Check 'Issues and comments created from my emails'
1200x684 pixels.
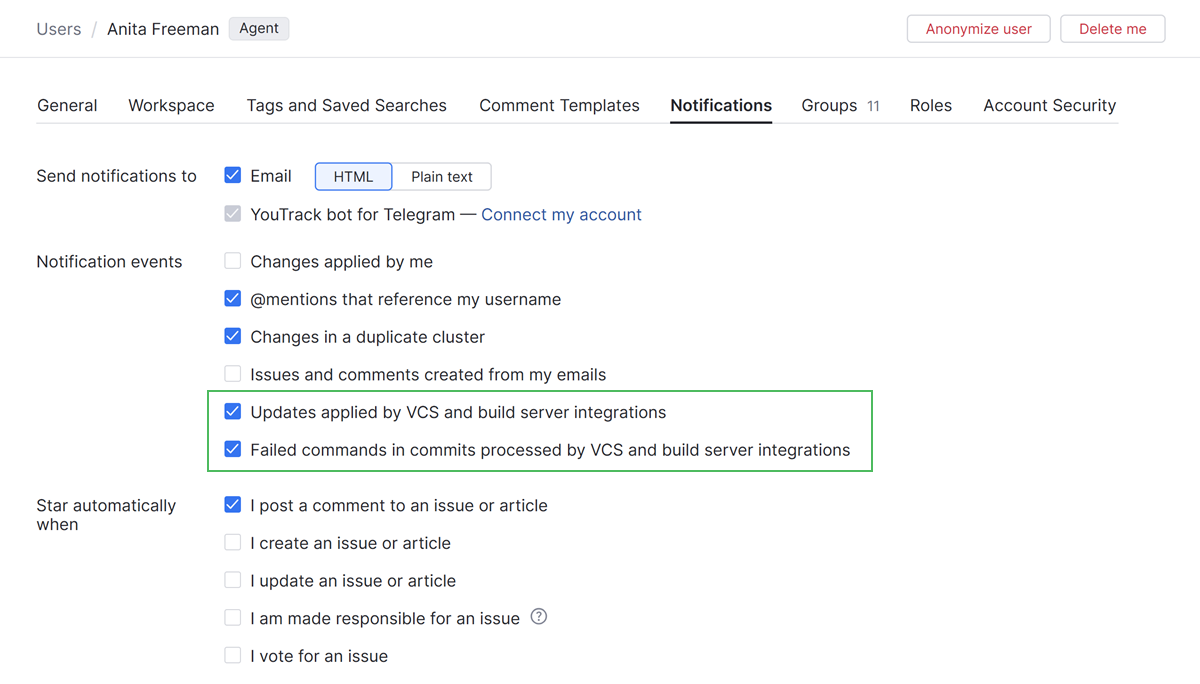[x=233, y=375]
